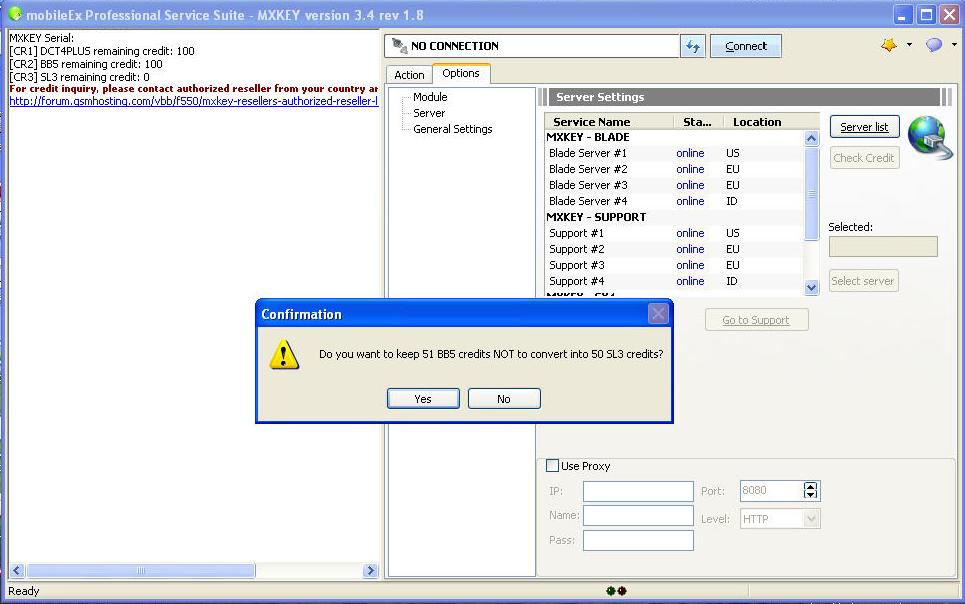The image size is (965, 604).
Task: Click the globe network server icon
Action: tap(929, 137)
